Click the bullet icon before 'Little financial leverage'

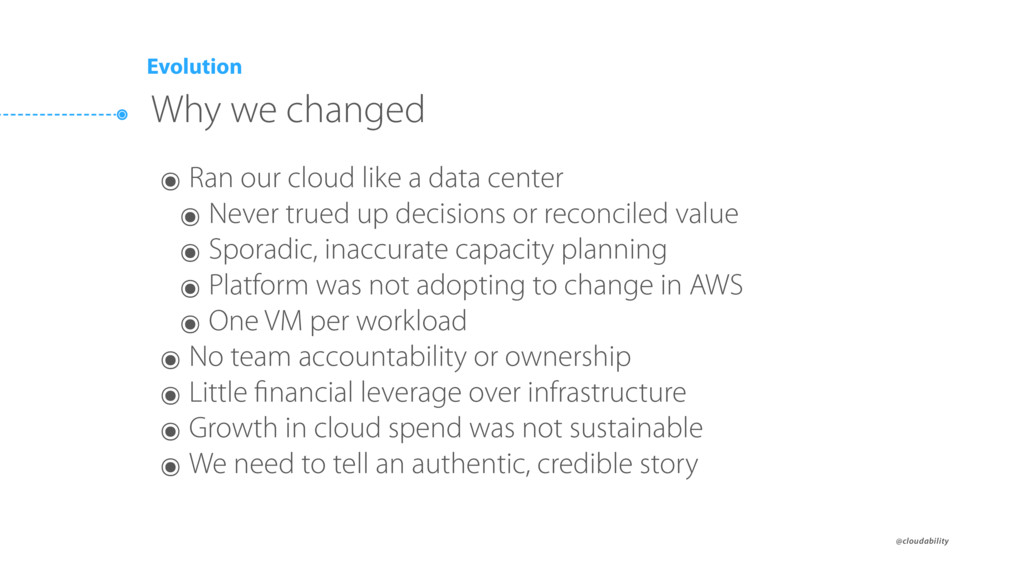[170, 396]
